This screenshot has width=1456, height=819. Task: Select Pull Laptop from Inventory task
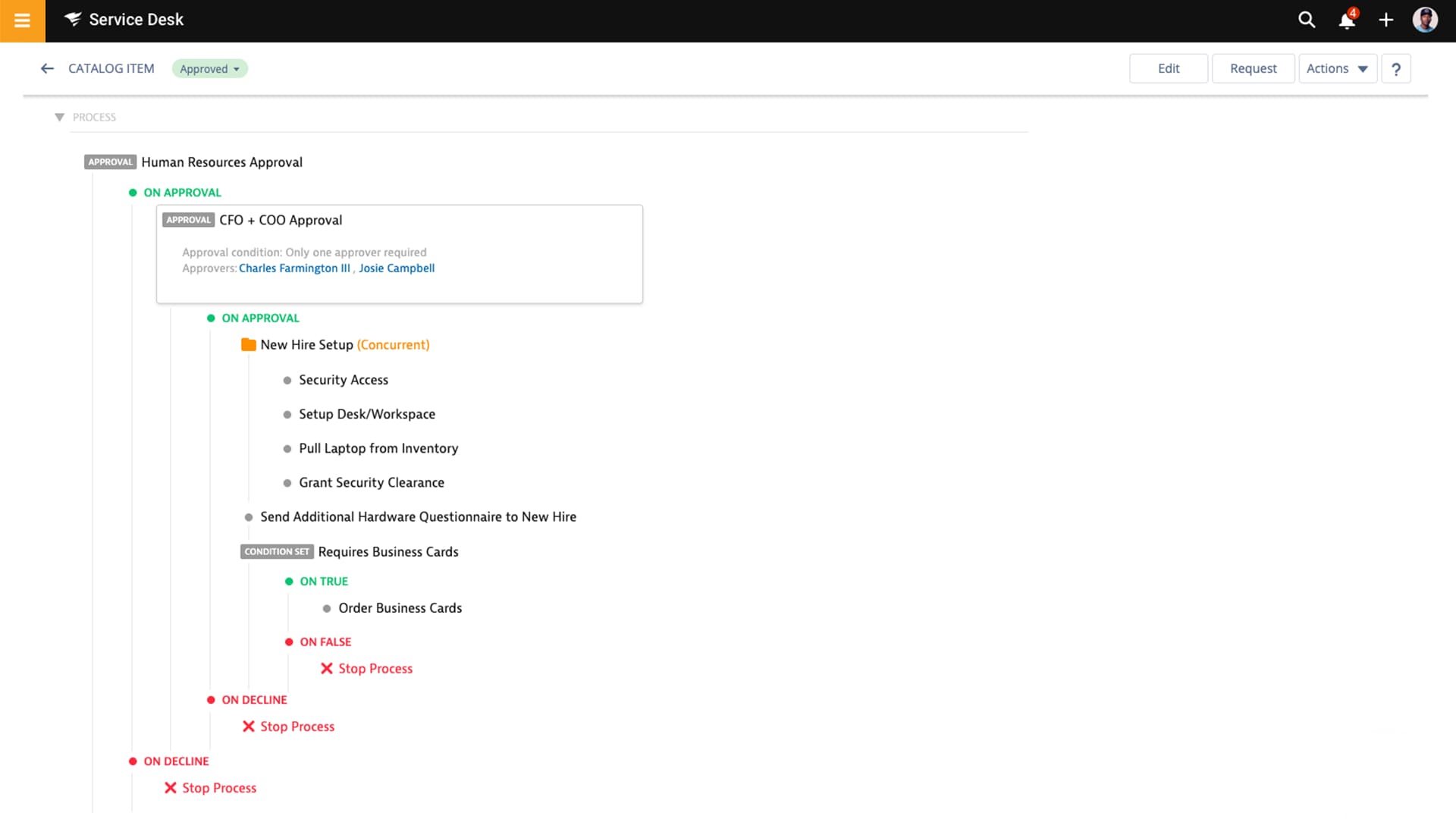pos(378,449)
